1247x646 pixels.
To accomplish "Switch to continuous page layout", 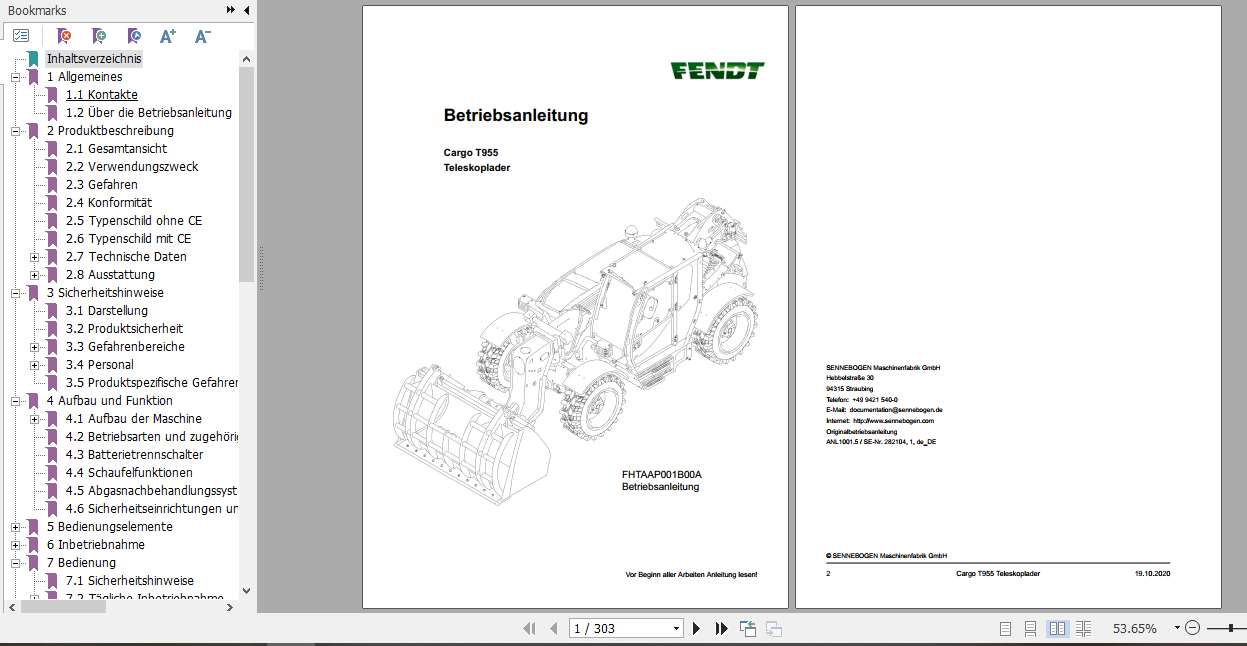I will coord(1031,629).
